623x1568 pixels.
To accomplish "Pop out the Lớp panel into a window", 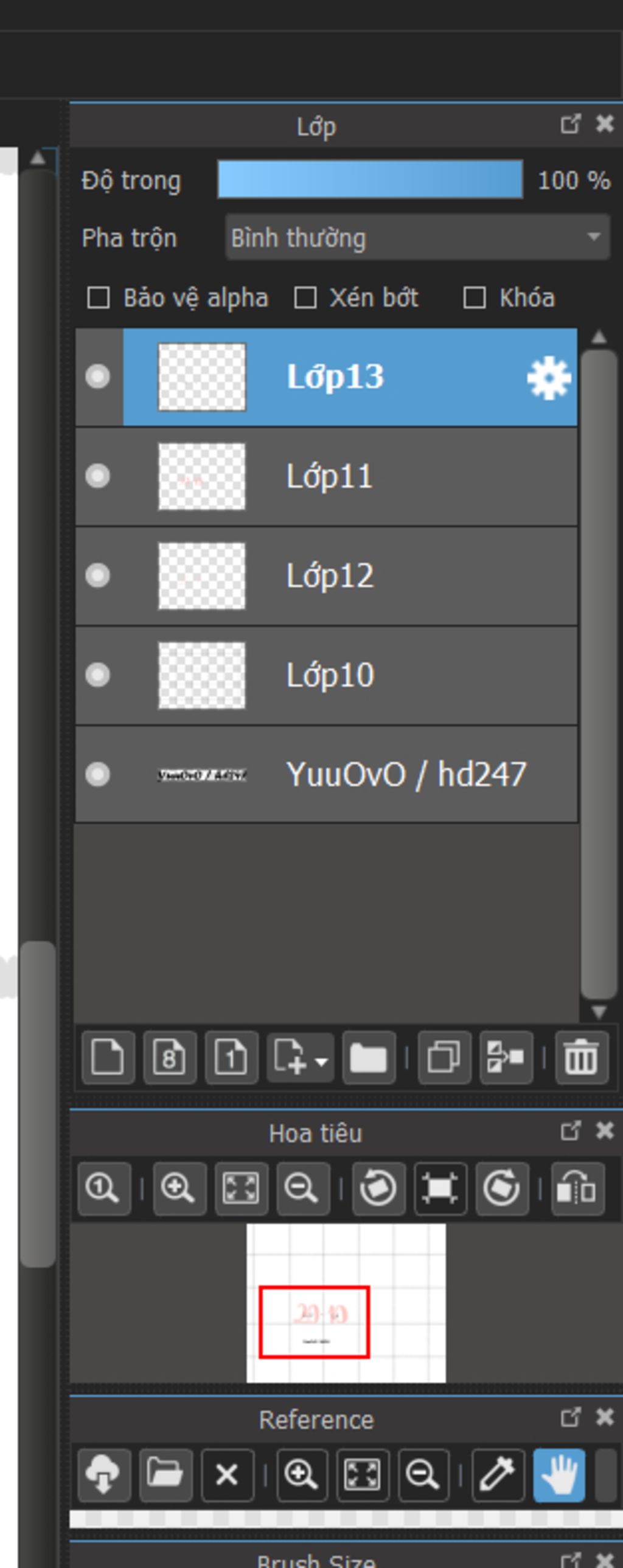I will coord(570,124).
